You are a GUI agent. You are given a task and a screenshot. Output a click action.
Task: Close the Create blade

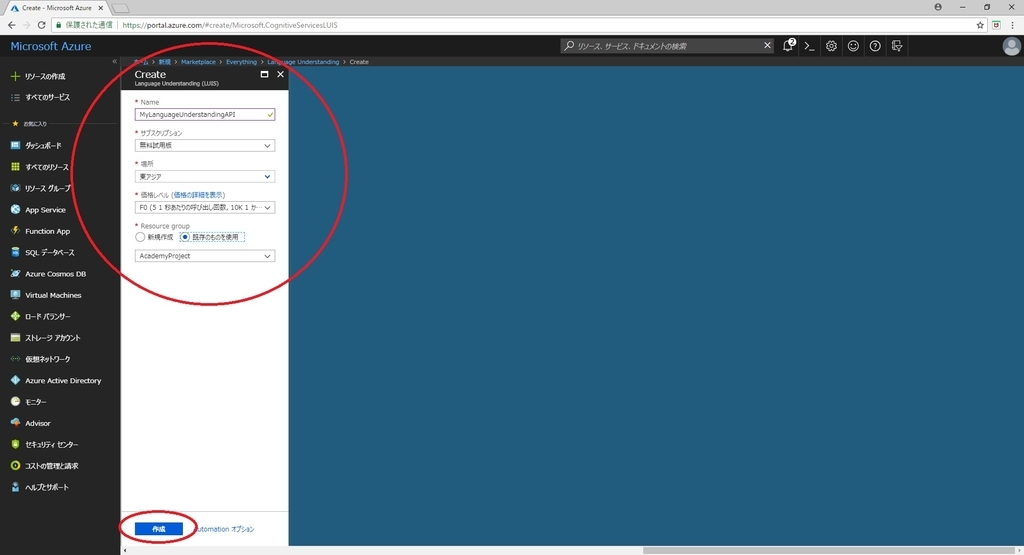(x=280, y=74)
